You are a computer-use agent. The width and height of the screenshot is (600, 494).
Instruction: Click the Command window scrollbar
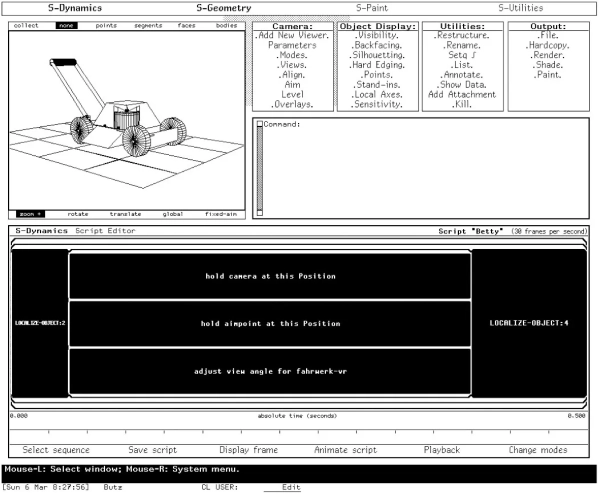(261, 168)
